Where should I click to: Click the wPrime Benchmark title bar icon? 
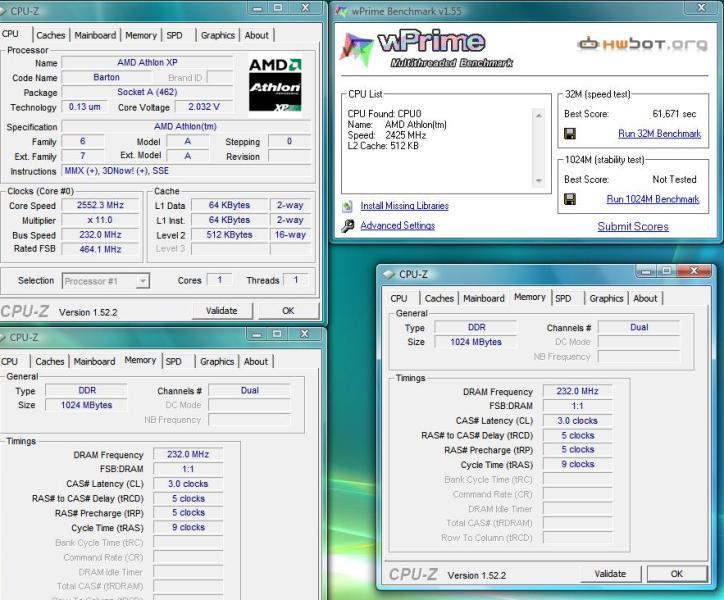(342, 11)
